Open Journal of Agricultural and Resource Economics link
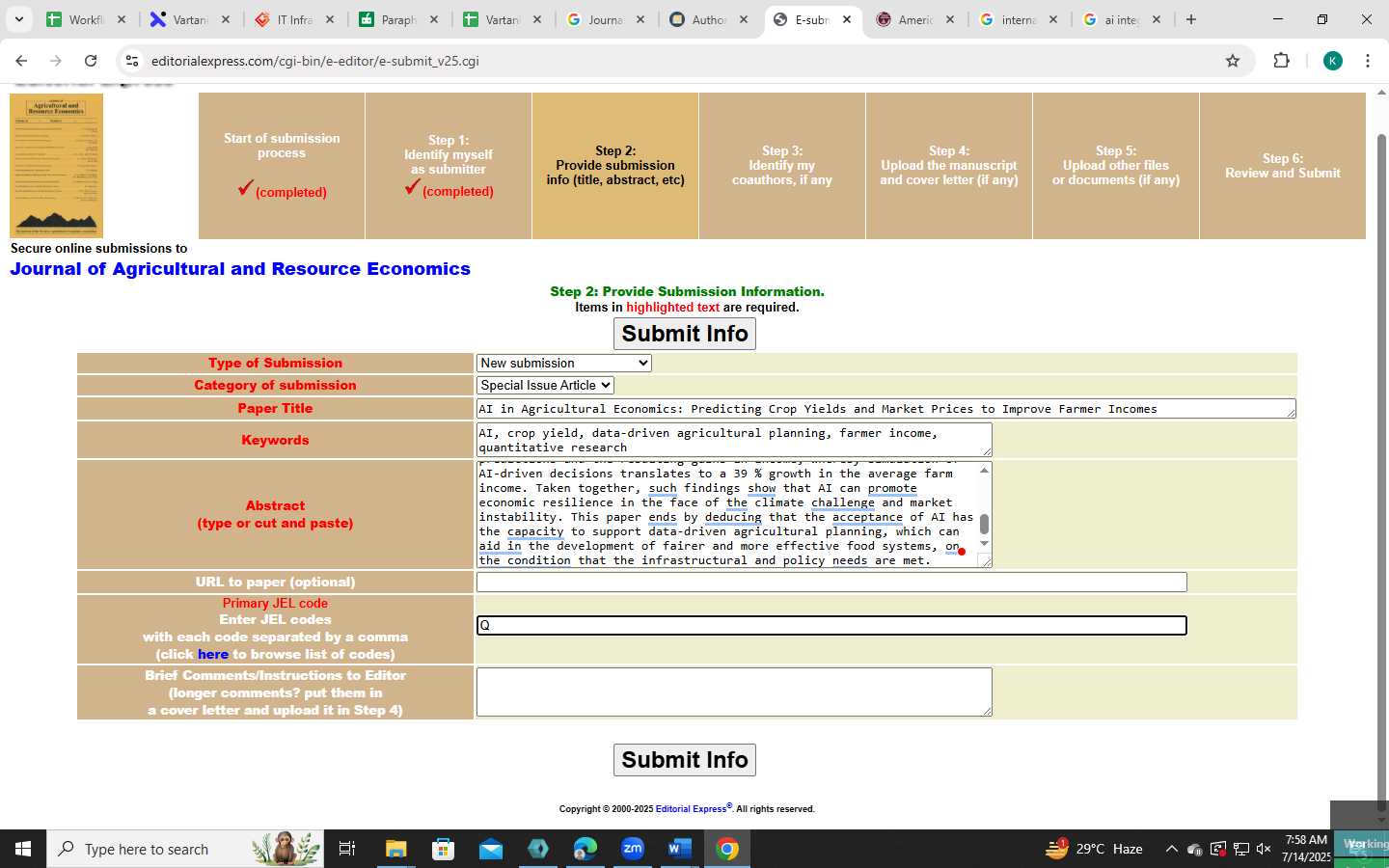 click(x=240, y=269)
